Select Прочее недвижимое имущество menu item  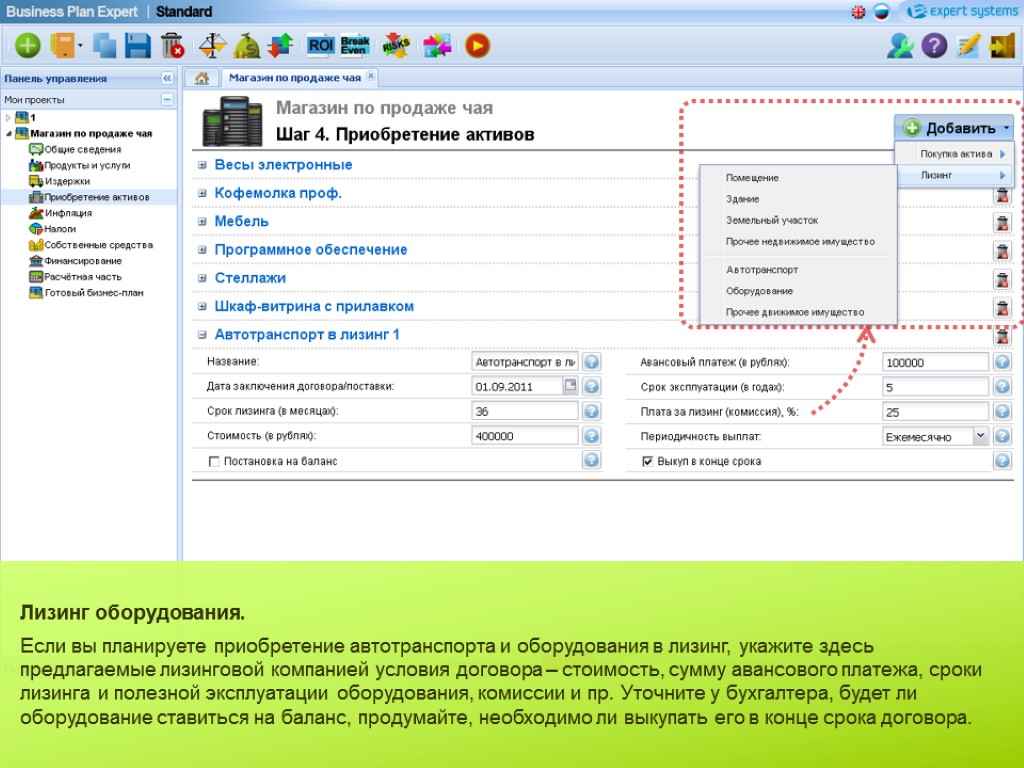(798, 242)
